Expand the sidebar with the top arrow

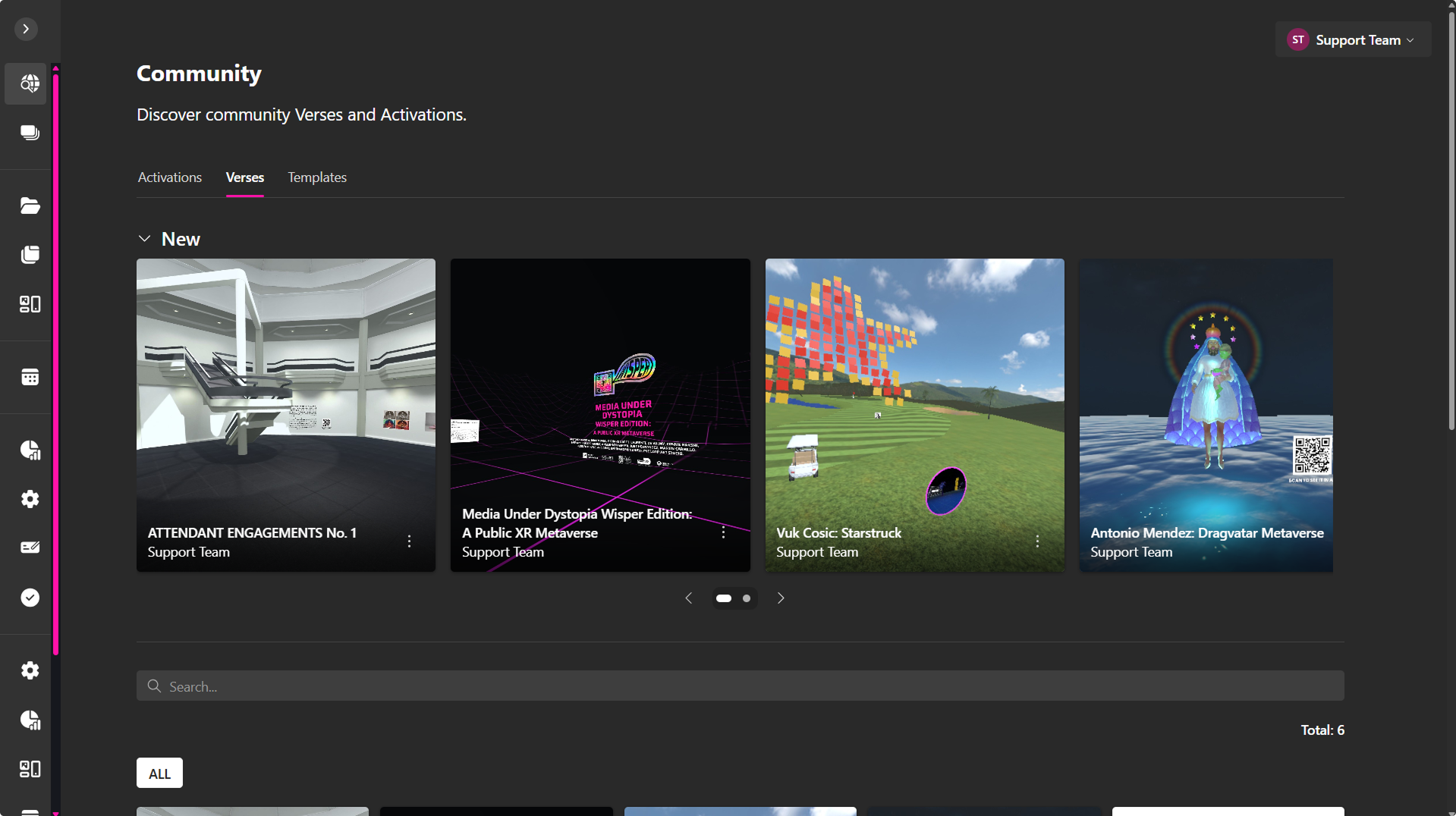pos(26,29)
